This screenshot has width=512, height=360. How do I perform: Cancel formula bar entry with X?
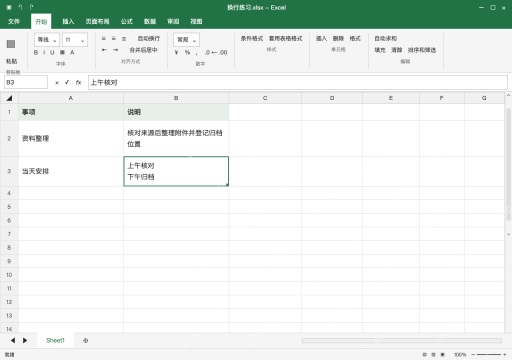coord(57,83)
